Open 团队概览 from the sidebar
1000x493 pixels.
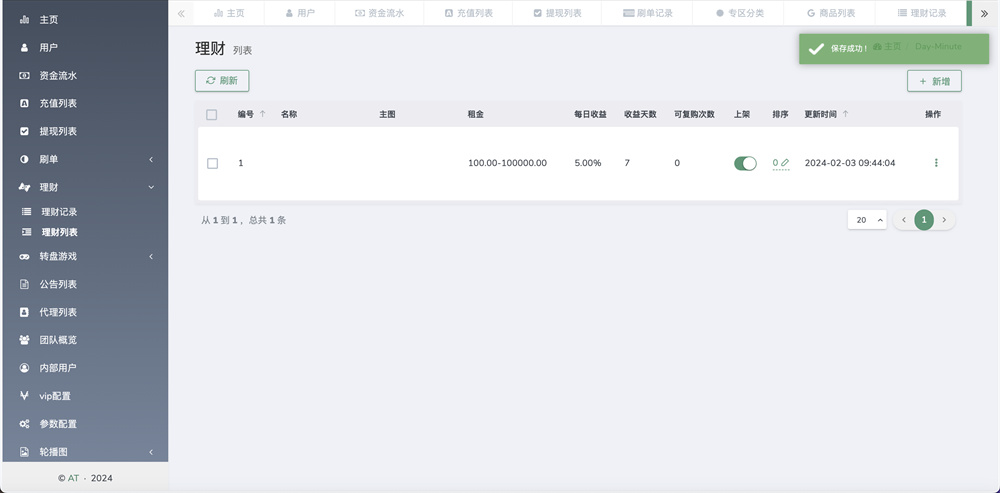(x=58, y=340)
